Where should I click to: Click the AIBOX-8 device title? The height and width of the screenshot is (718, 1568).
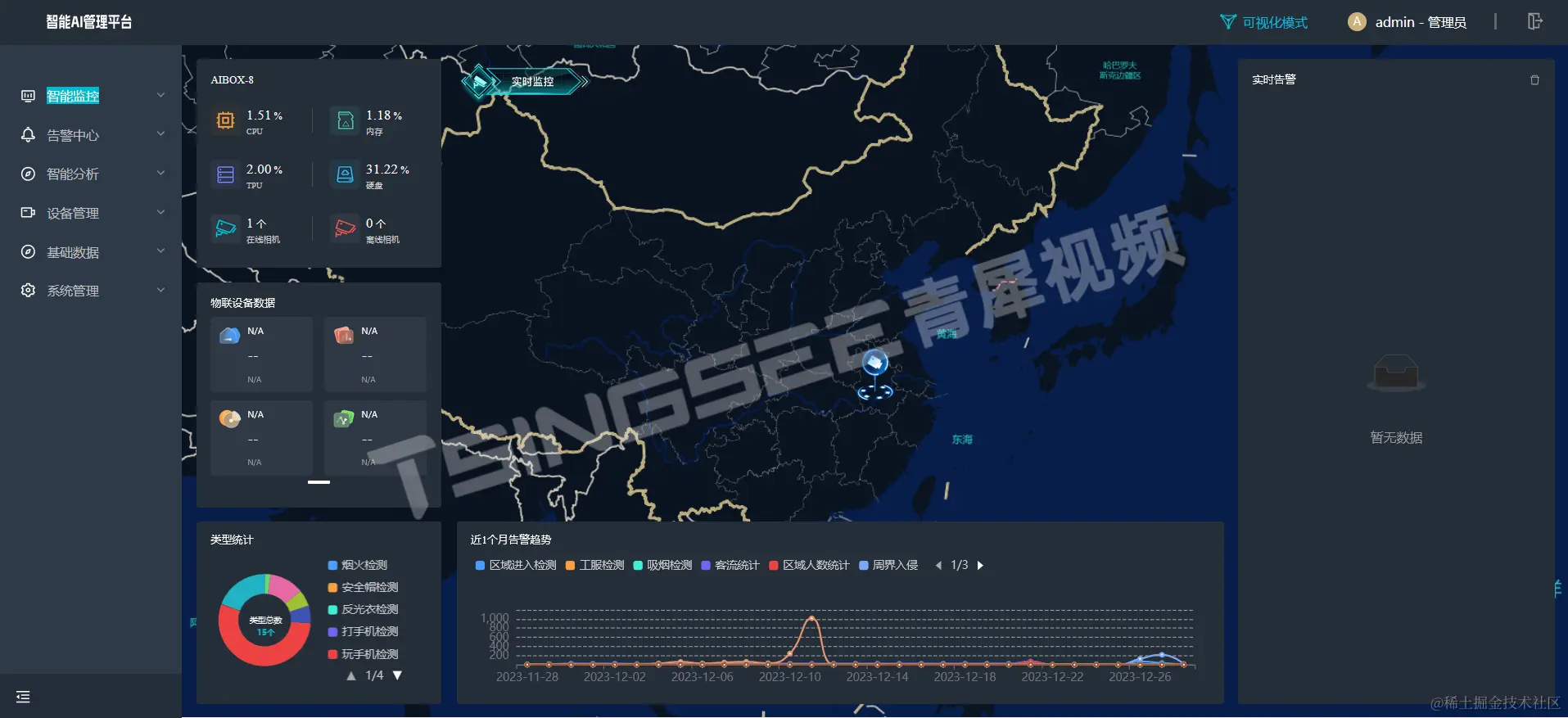232,80
